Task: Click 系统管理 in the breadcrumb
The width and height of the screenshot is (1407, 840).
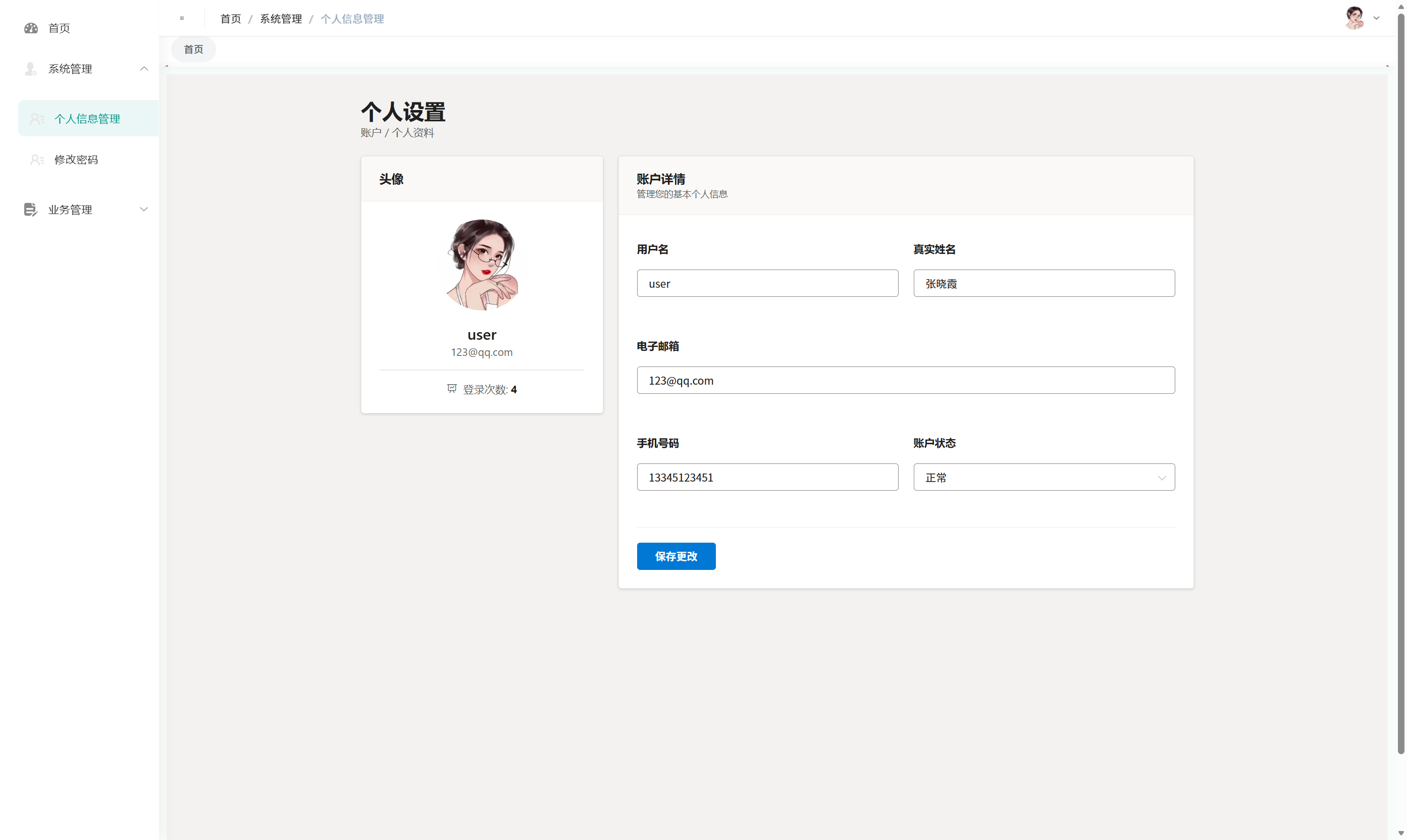Action: click(281, 18)
